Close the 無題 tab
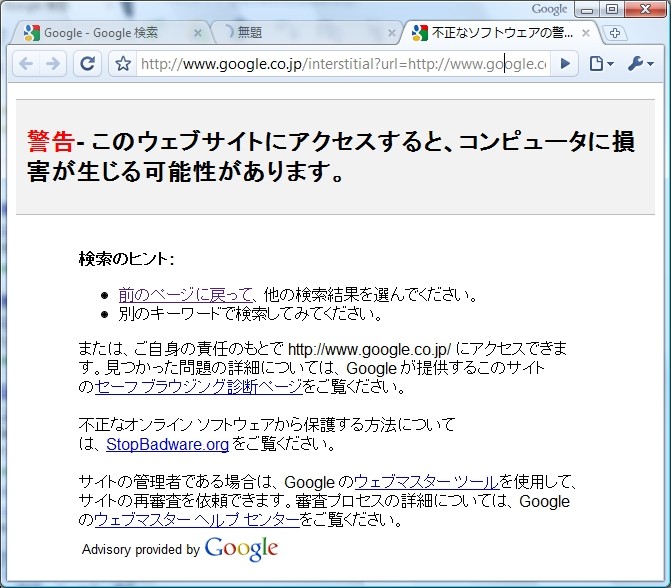The width and height of the screenshot is (671, 588). pos(391,33)
